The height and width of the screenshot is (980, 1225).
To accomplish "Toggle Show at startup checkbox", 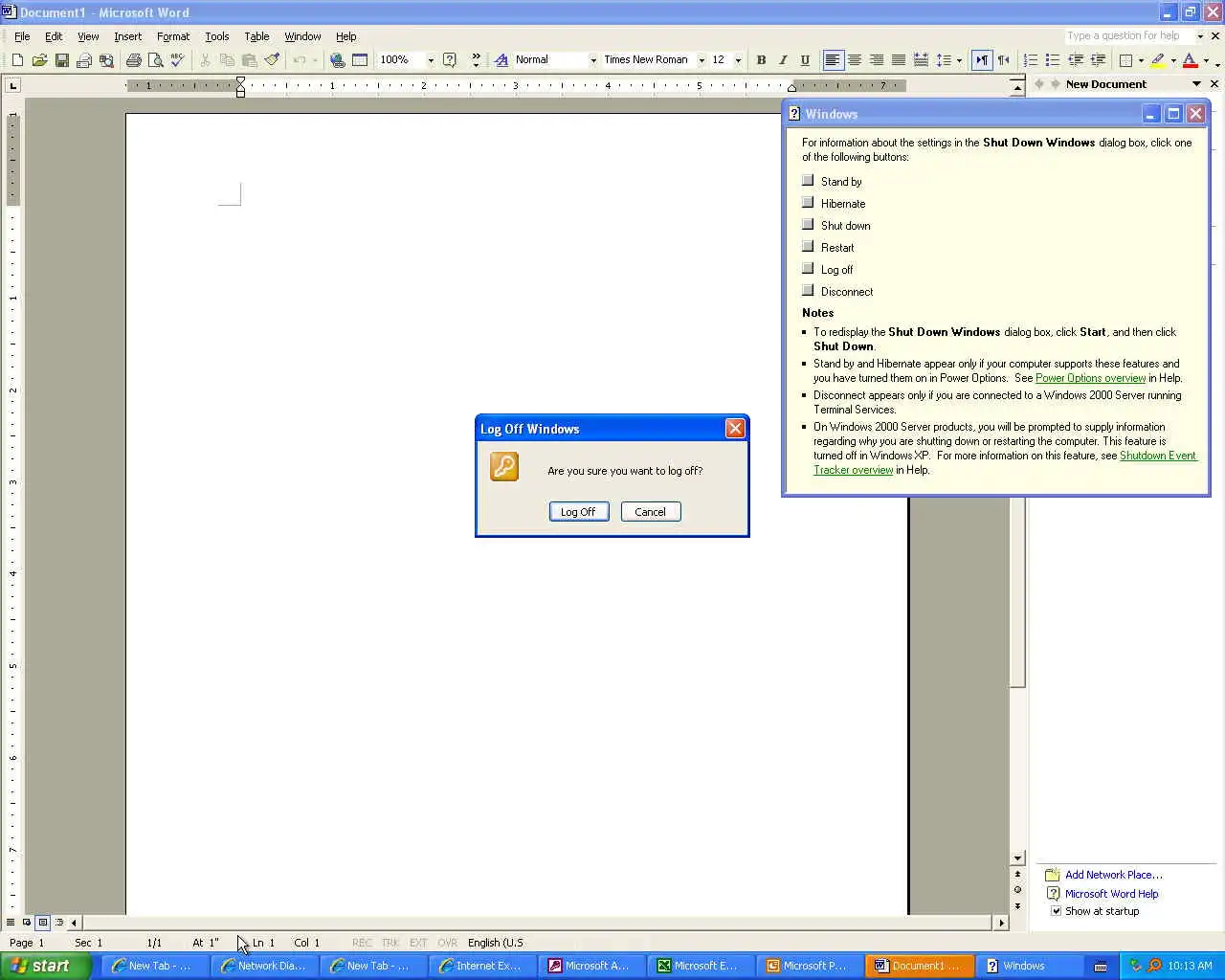I will pos(1057,911).
